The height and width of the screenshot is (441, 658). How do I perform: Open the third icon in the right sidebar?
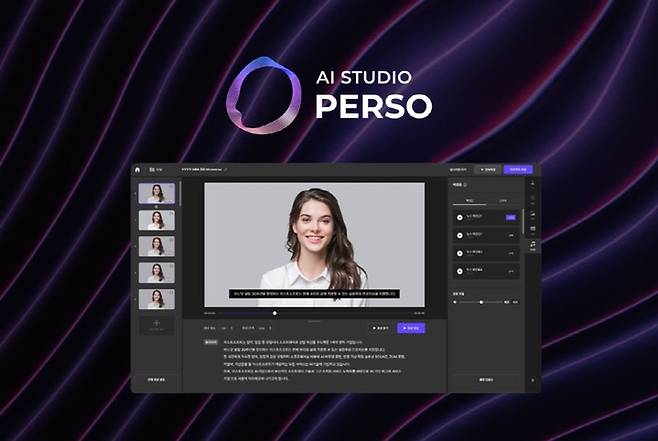(532, 214)
